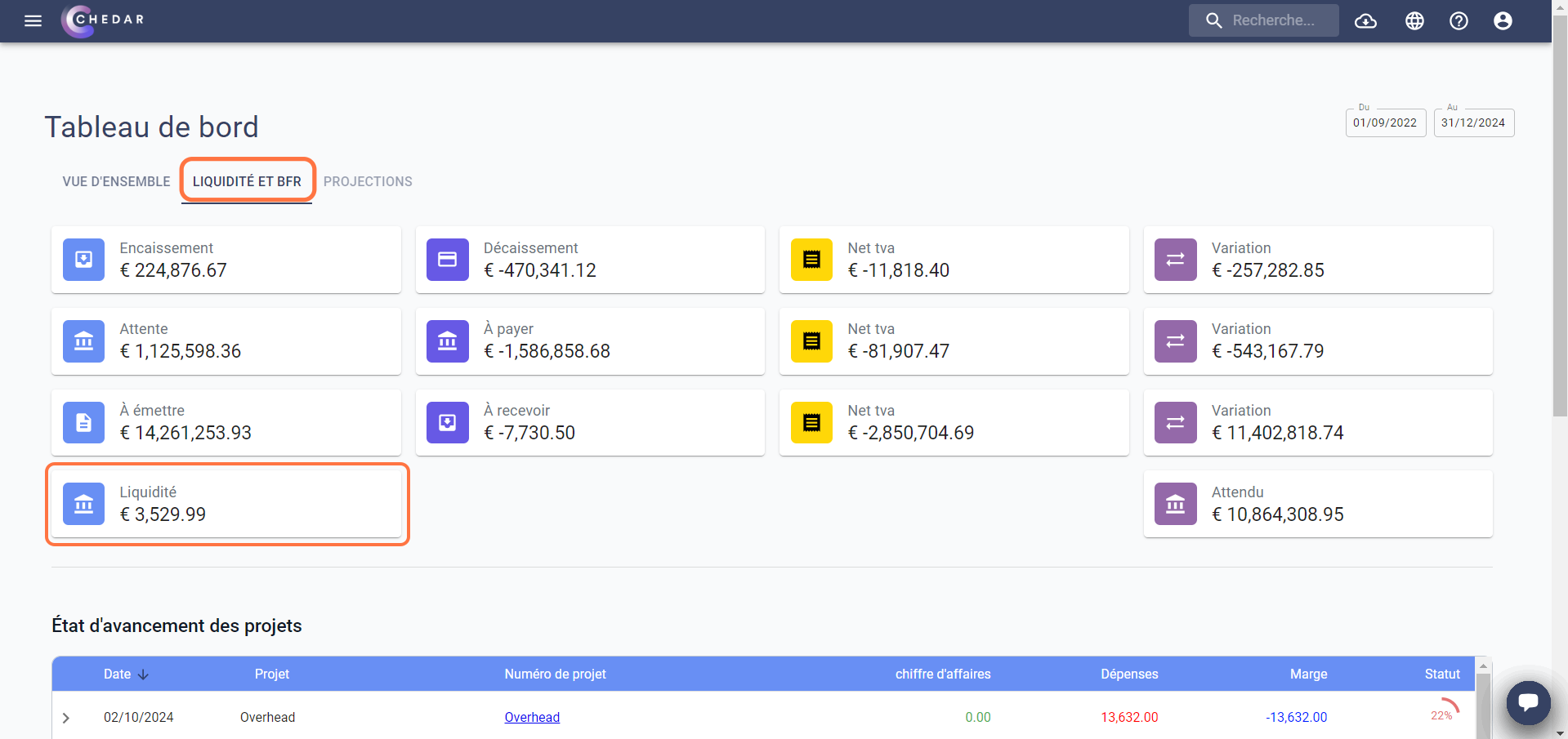Click the Attente value € 1,125,598.36

181,351
